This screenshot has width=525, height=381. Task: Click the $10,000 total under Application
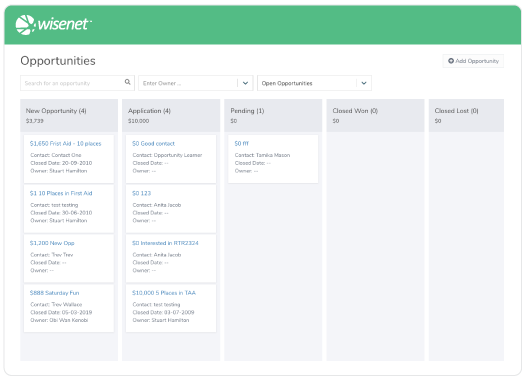coord(138,121)
